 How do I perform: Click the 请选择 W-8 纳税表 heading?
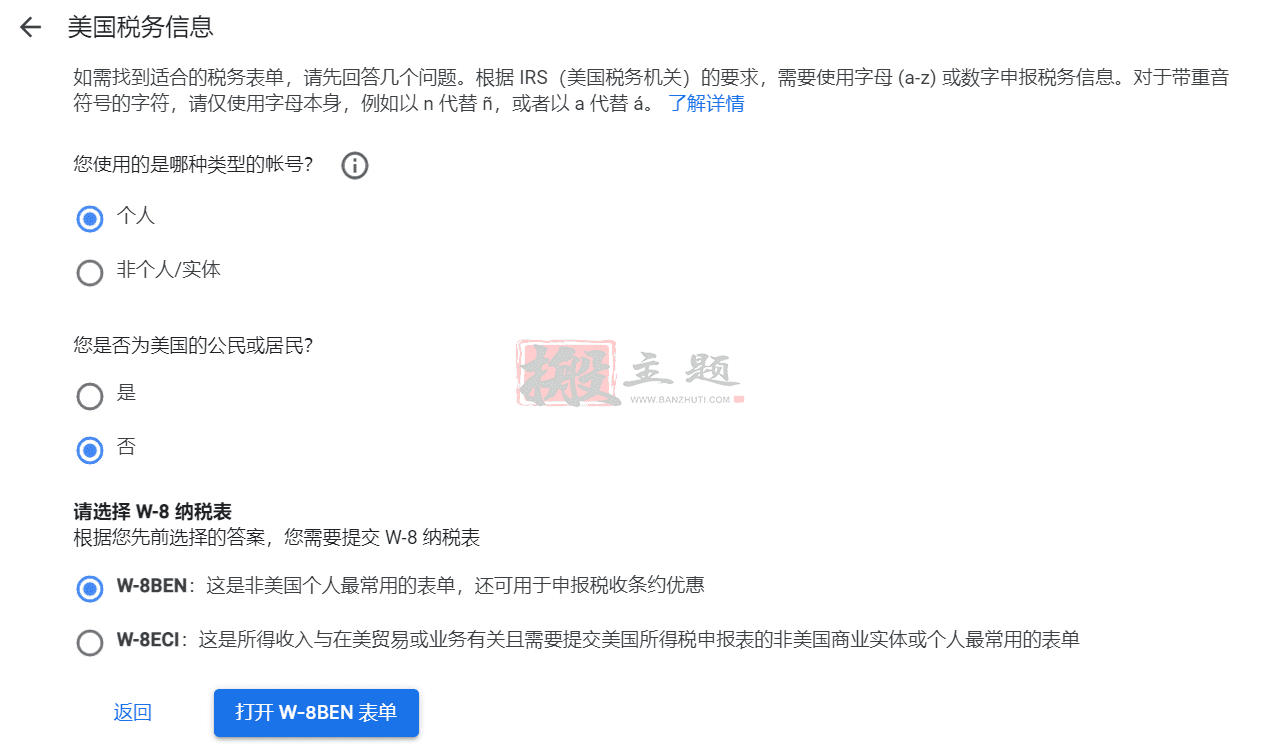(153, 513)
